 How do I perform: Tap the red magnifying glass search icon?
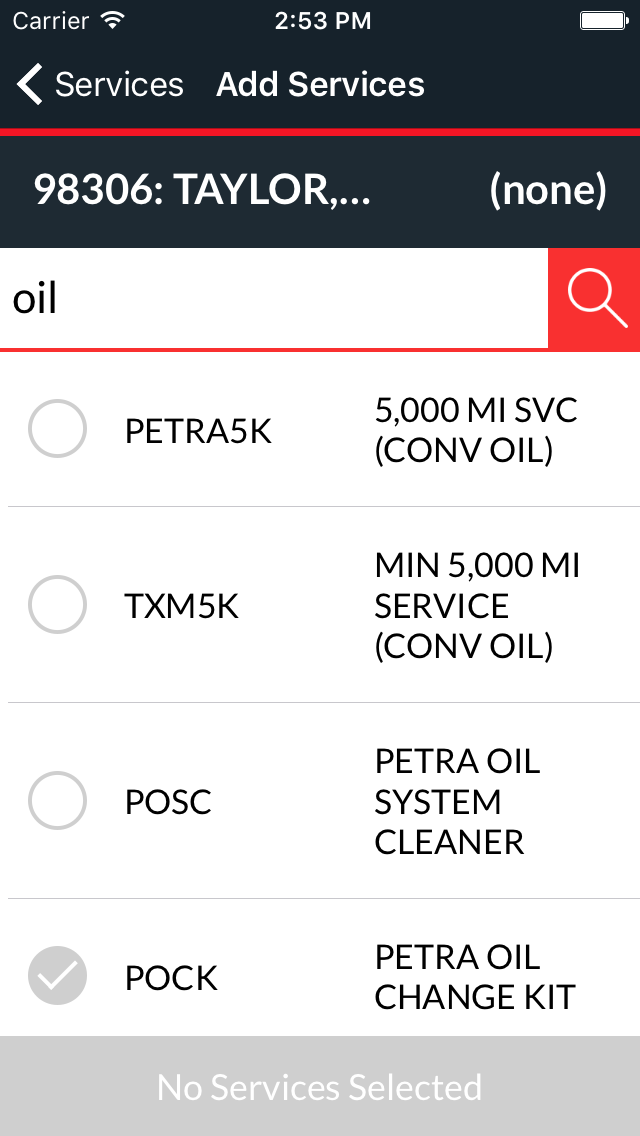click(x=595, y=299)
